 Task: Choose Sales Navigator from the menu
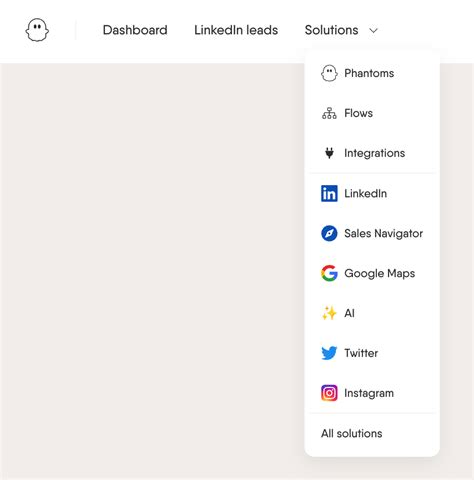click(372, 233)
